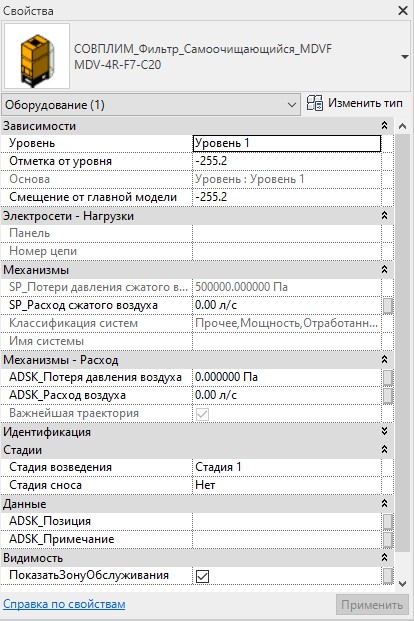Click the empty ADSK_Примечание value field
Viewport: 414px width, 621px height.
pyautogui.click(x=287, y=539)
